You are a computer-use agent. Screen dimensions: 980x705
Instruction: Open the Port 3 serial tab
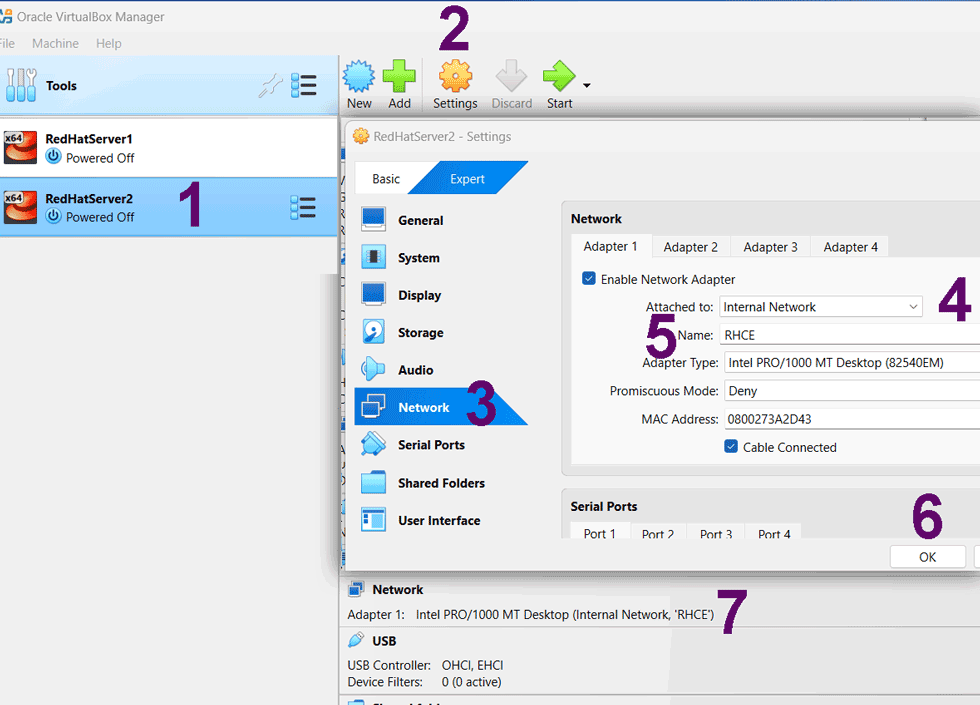click(716, 534)
